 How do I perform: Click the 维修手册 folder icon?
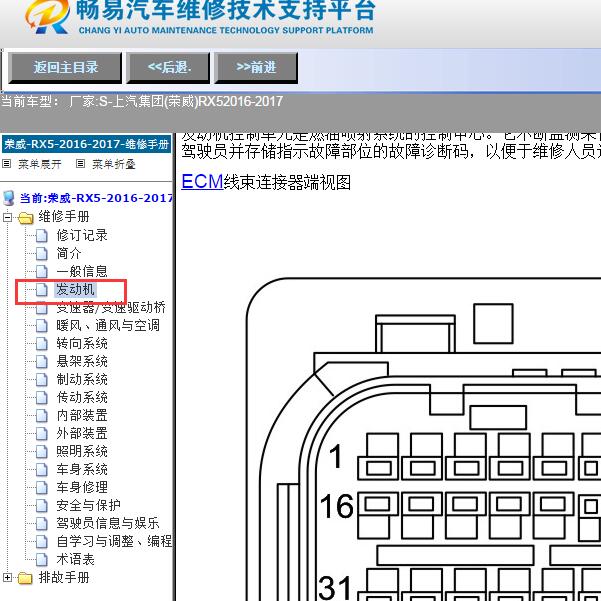pos(26,218)
